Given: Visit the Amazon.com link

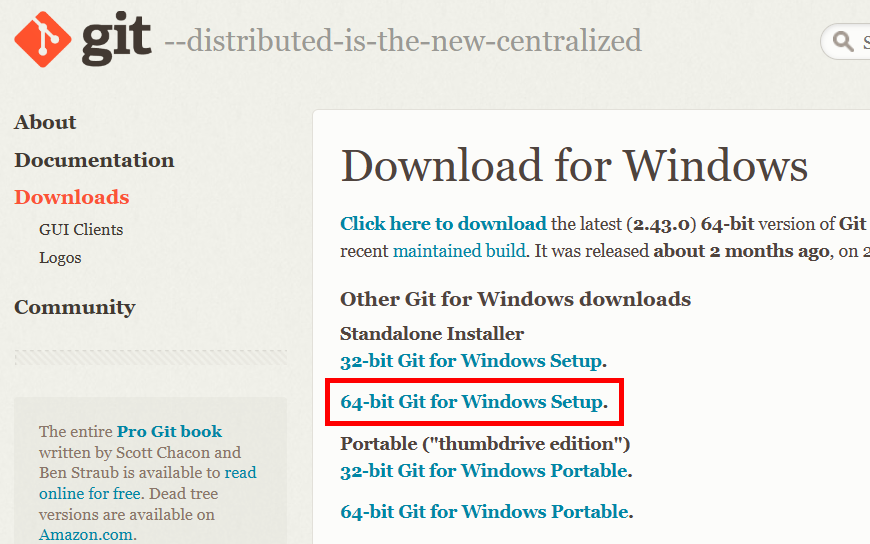Looking at the screenshot, I should click(85, 535).
